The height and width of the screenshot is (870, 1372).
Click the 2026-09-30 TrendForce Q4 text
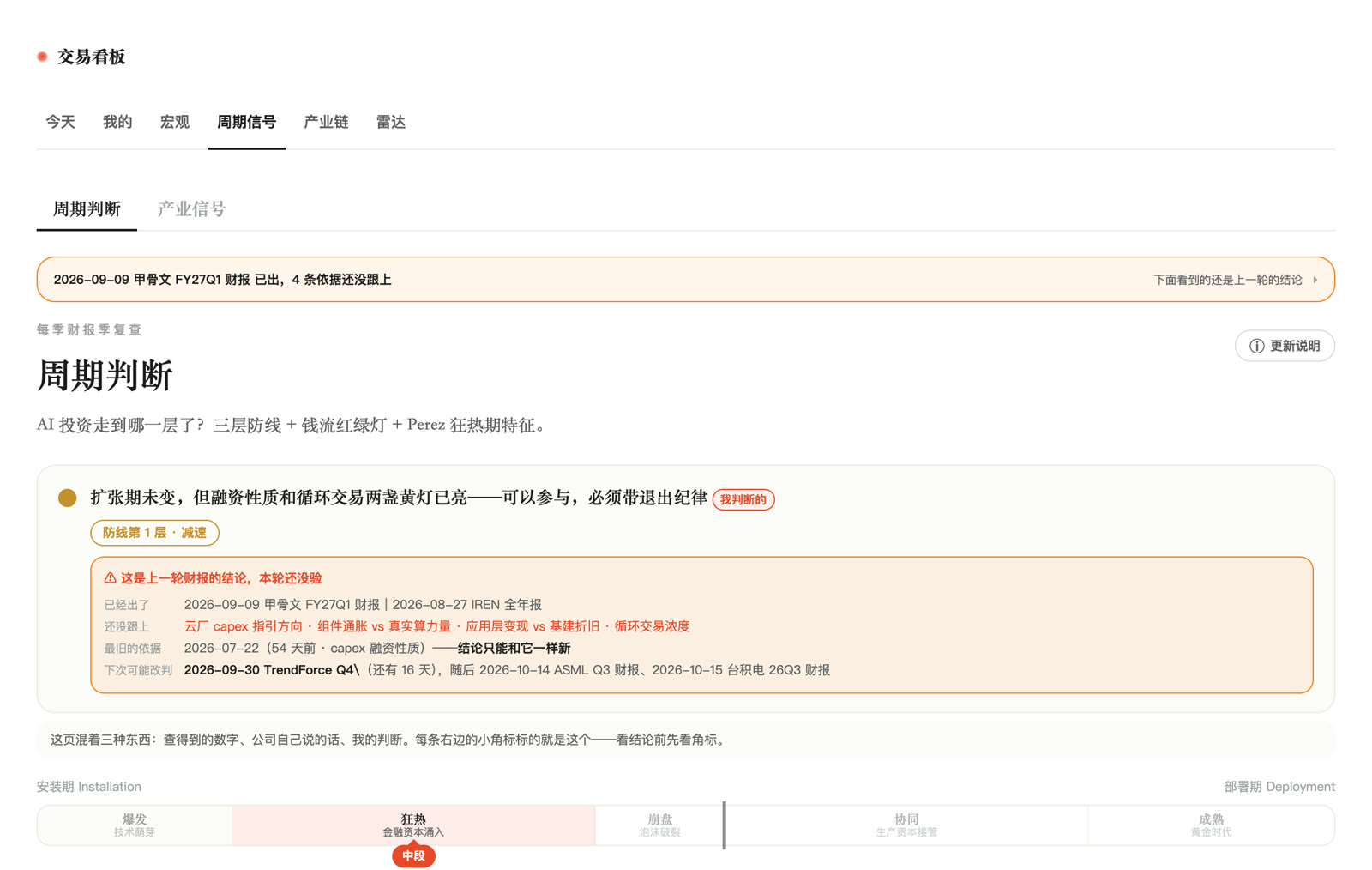point(272,670)
